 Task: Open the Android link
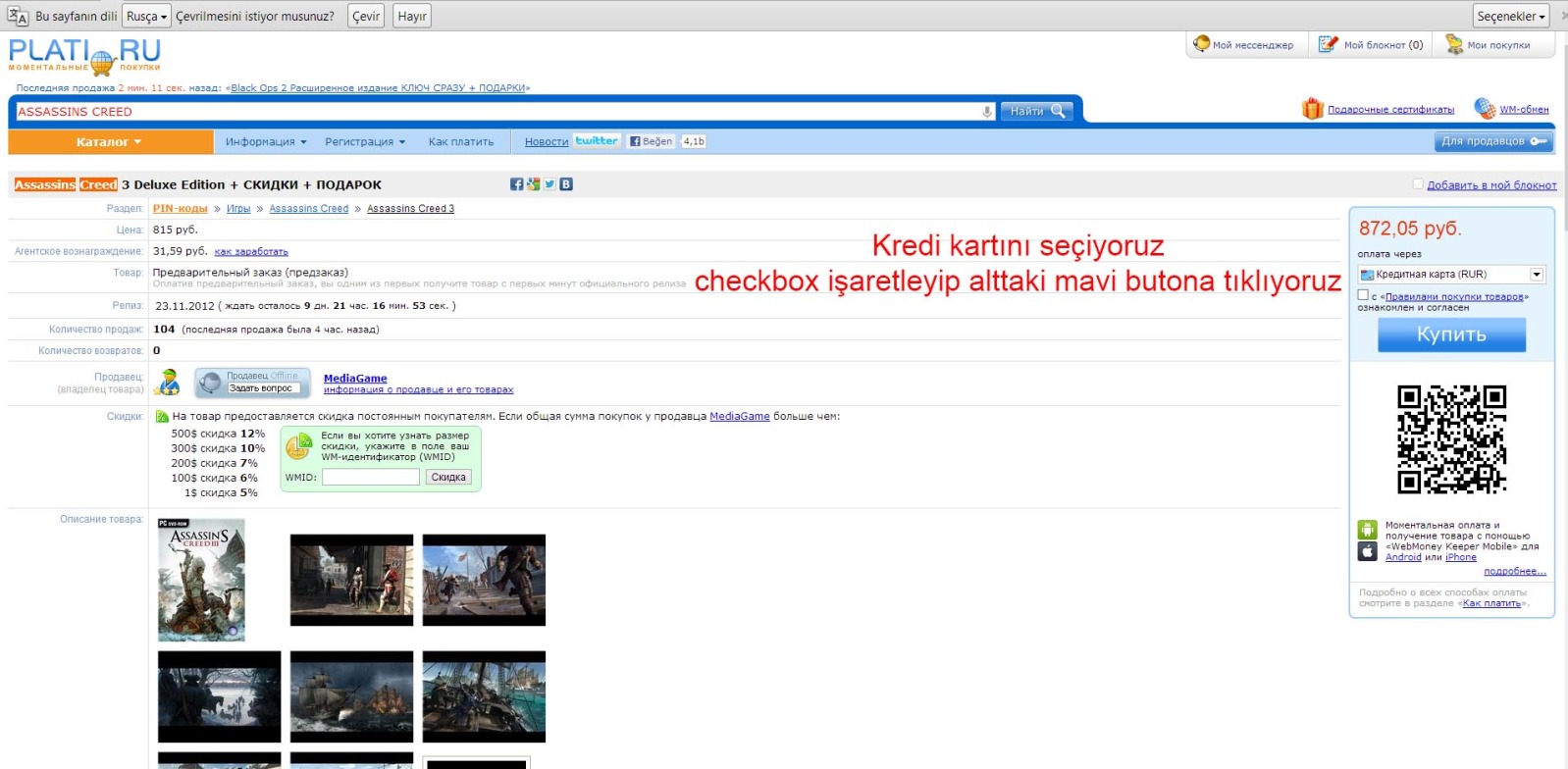[x=1403, y=557]
